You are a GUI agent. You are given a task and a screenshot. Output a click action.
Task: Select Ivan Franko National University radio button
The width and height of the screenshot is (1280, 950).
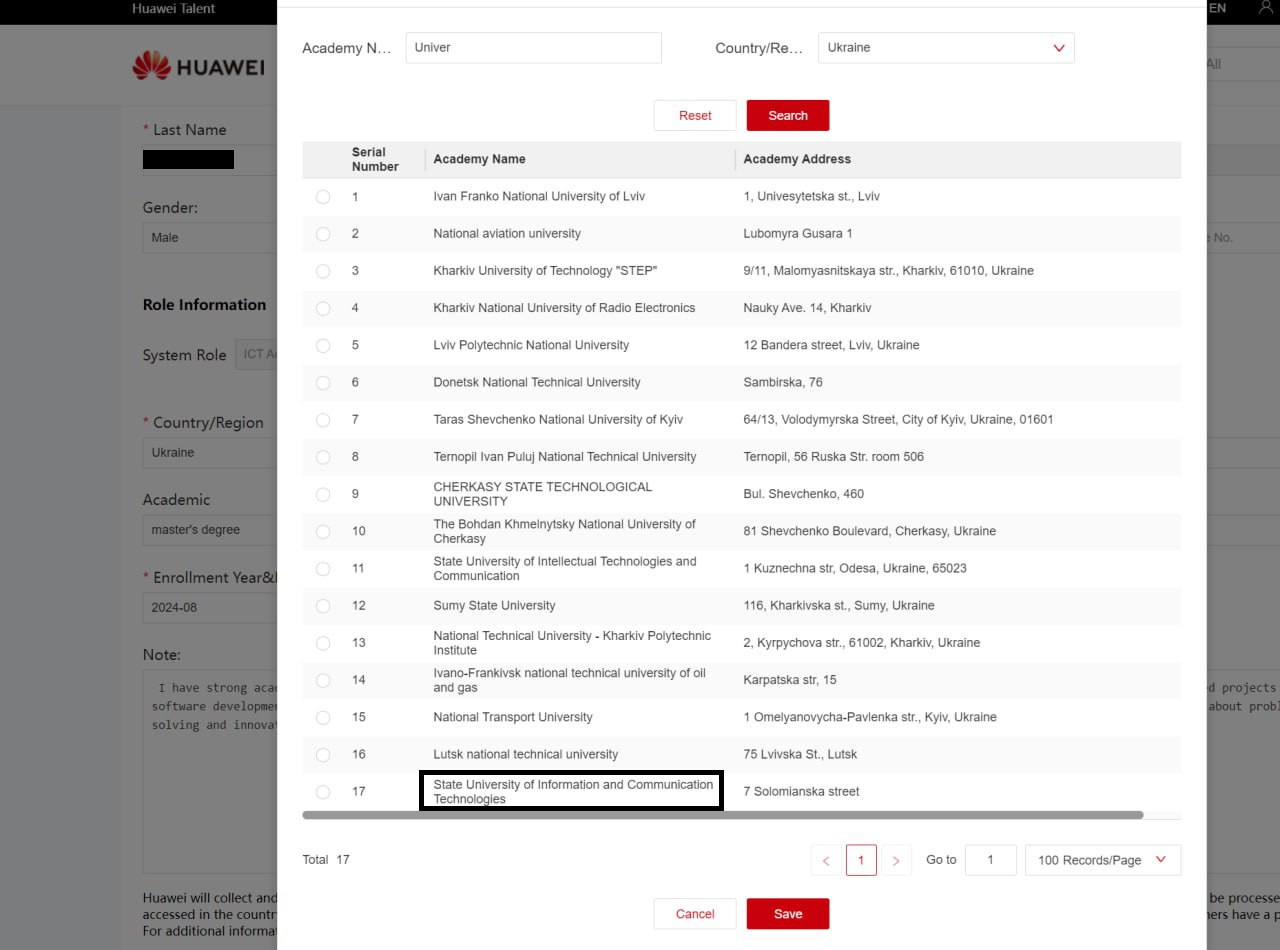coord(323,197)
